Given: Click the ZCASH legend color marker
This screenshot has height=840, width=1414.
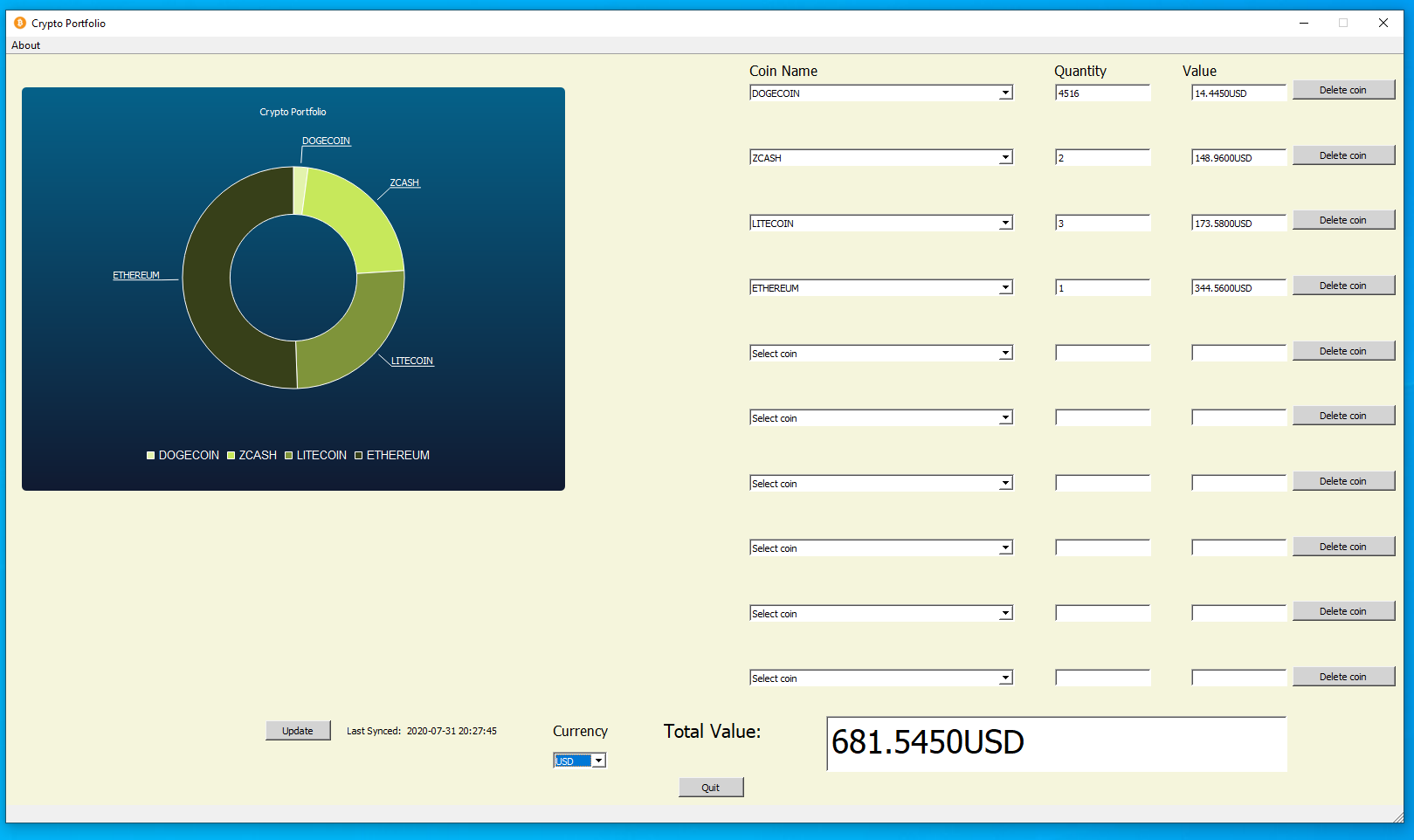Looking at the screenshot, I should pyautogui.click(x=231, y=455).
